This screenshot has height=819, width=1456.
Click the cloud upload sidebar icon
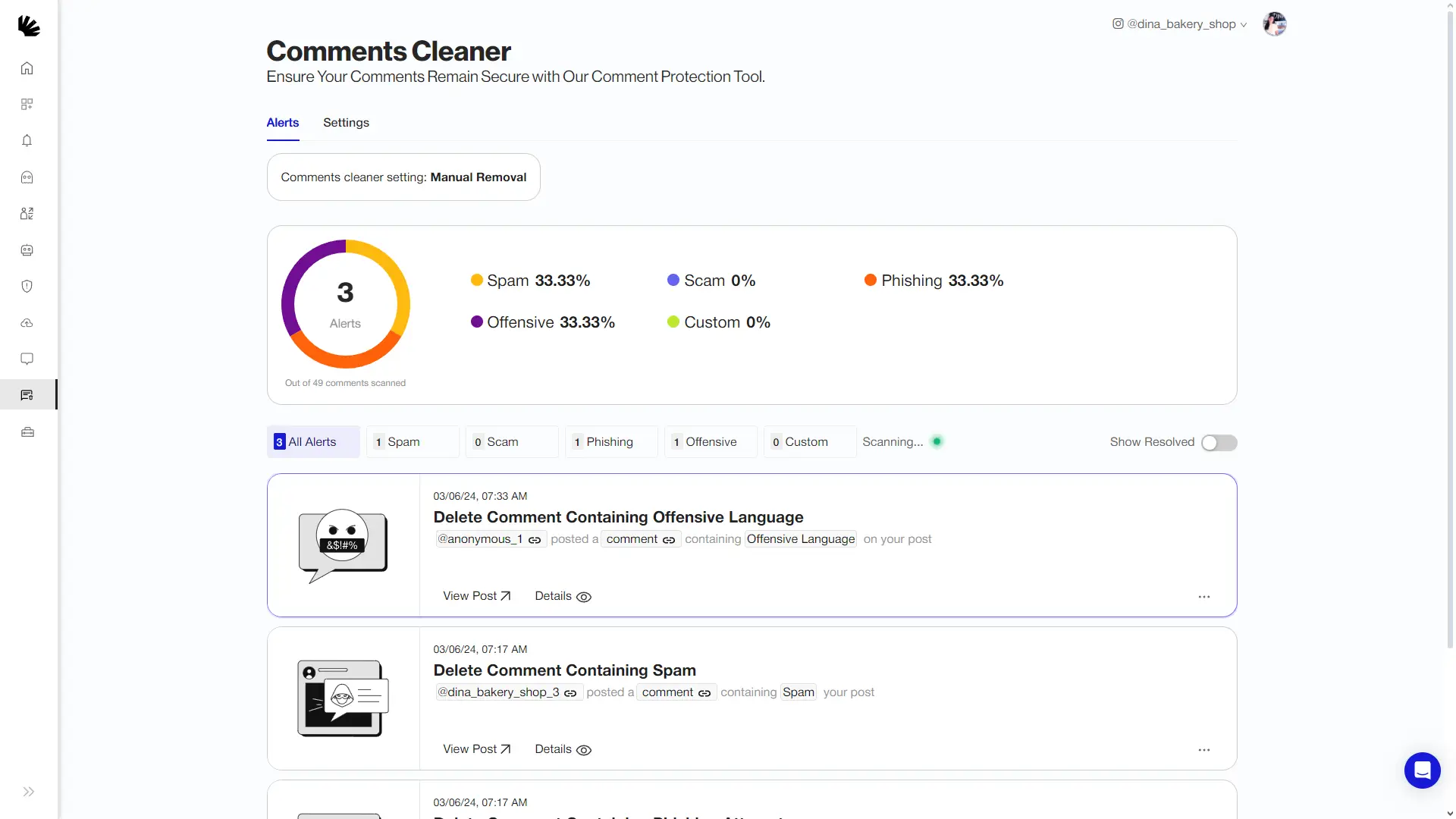tap(27, 323)
